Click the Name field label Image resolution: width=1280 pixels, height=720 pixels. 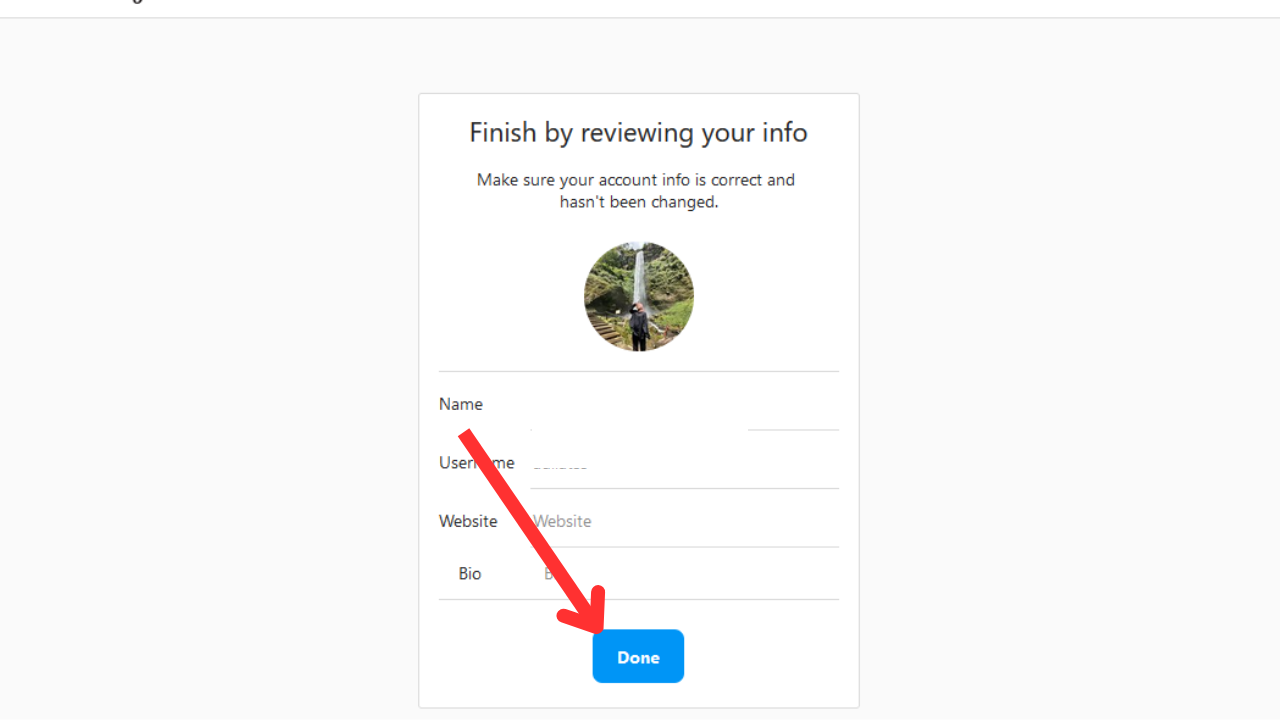pyautogui.click(x=461, y=404)
